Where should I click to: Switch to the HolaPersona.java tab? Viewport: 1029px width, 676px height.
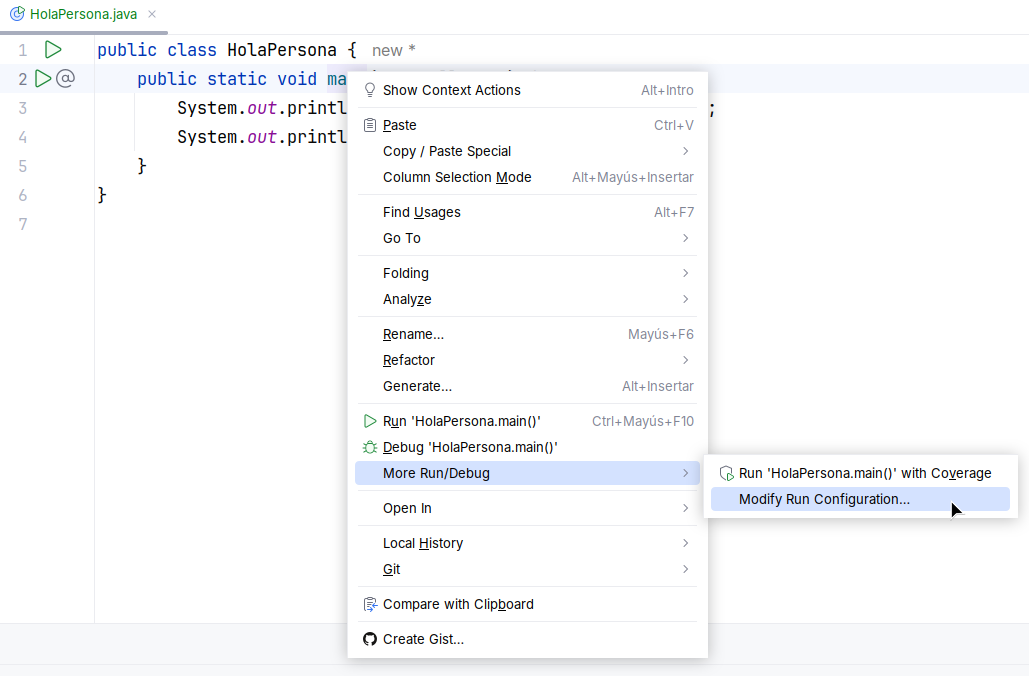[x=82, y=15]
